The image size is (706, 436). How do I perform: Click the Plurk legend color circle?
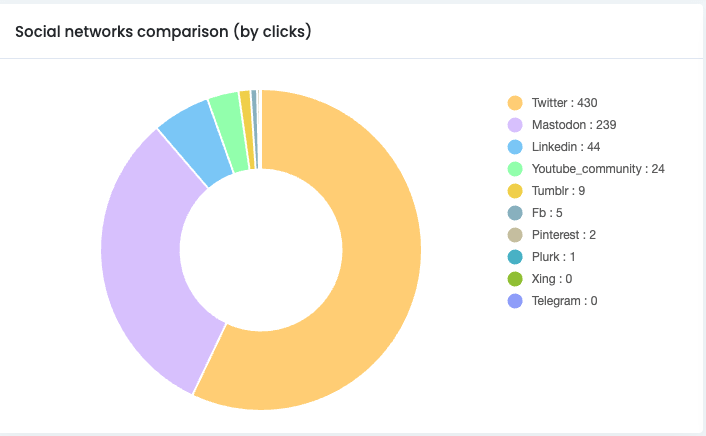[x=515, y=257]
